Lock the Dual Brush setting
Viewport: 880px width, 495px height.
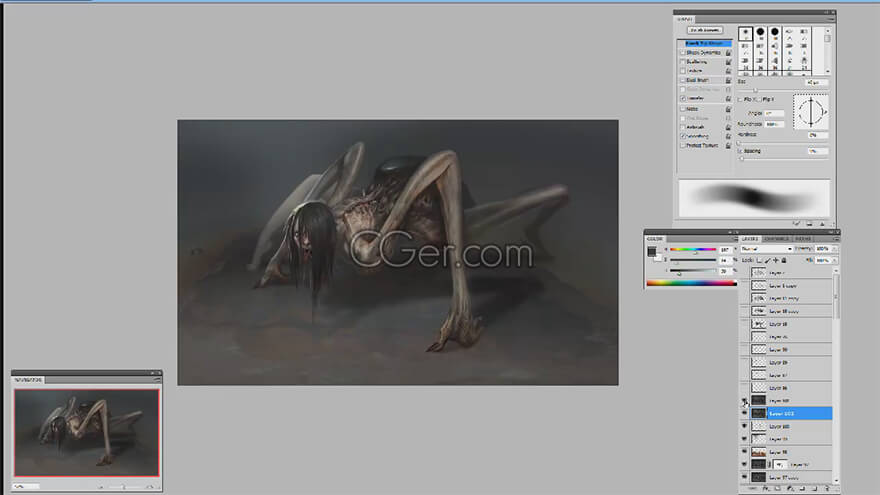(728, 80)
